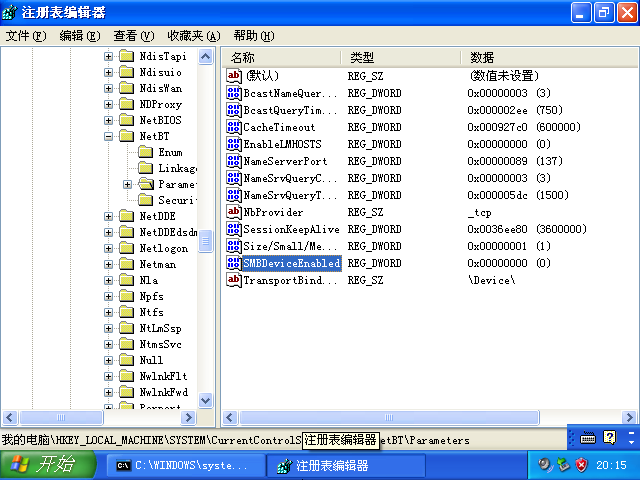This screenshot has height=480, width=640.
Task: Sort values by the 数据 column header
Action: click(549, 58)
